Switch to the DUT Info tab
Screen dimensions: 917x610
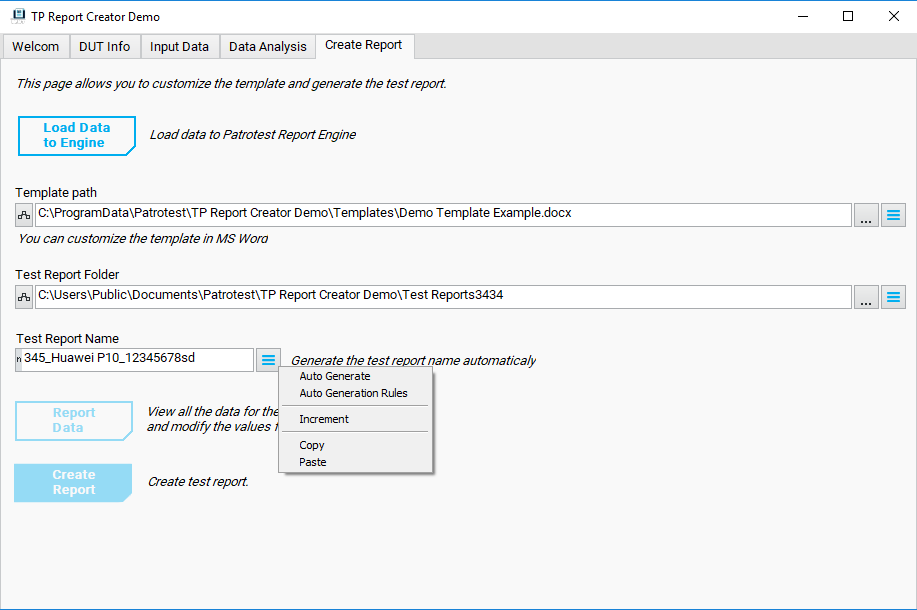[105, 47]
